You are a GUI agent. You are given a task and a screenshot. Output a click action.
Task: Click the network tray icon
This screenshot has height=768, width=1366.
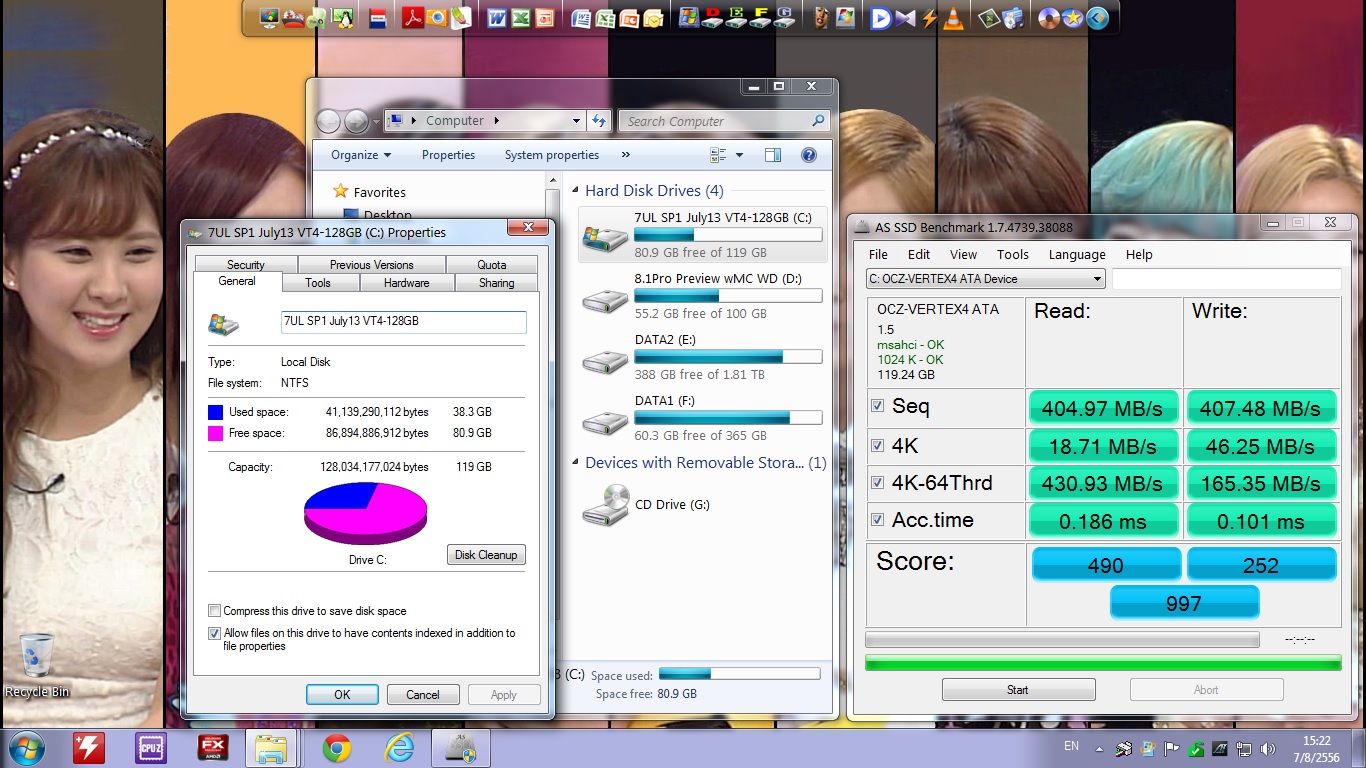(x=1245, y=748)
